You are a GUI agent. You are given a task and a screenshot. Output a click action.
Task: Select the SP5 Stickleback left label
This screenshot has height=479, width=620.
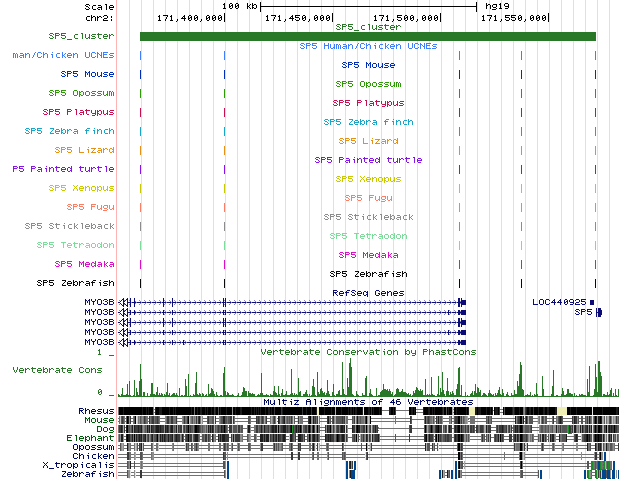coord(69,226)
